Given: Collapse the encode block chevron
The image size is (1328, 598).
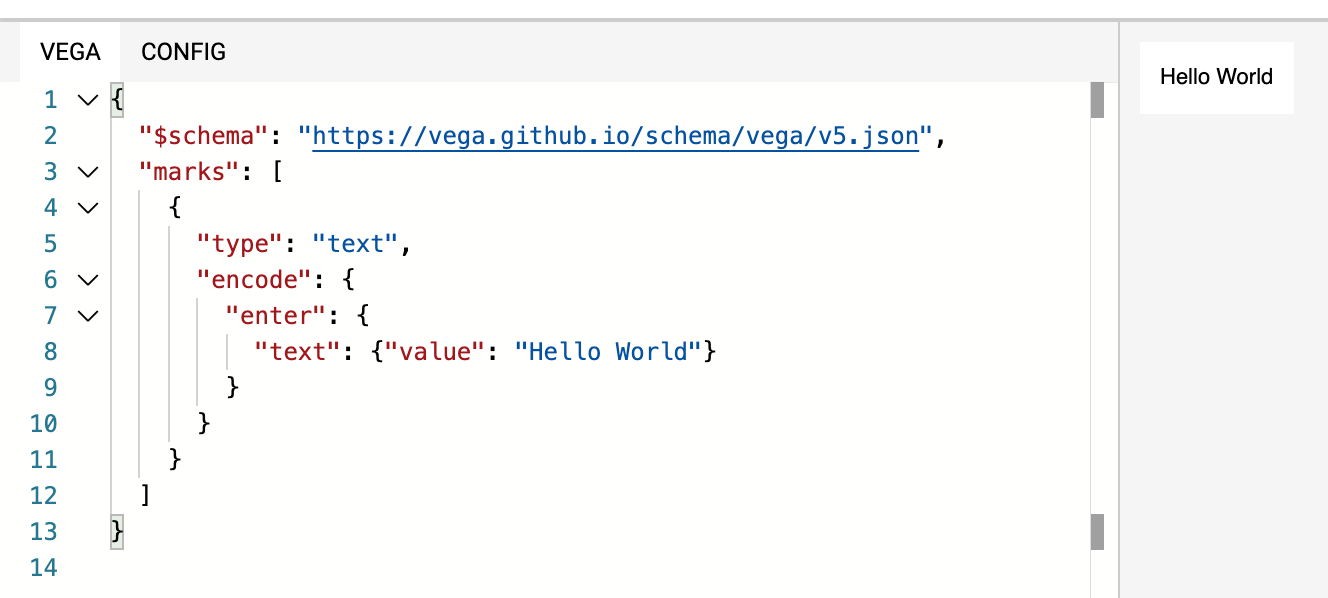Looking at the screenshot, I should [88, 280].
